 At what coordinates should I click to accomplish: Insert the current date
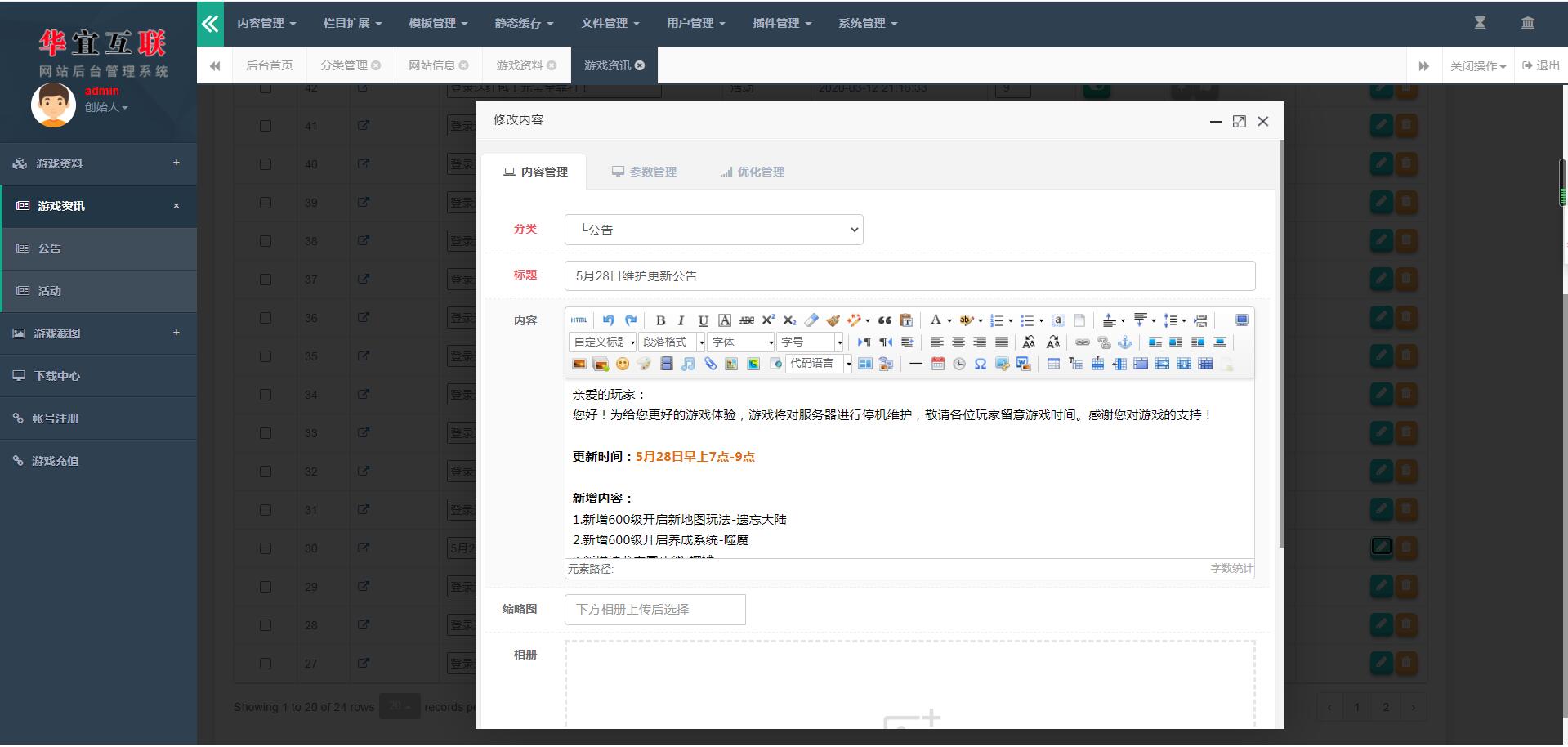937,364
